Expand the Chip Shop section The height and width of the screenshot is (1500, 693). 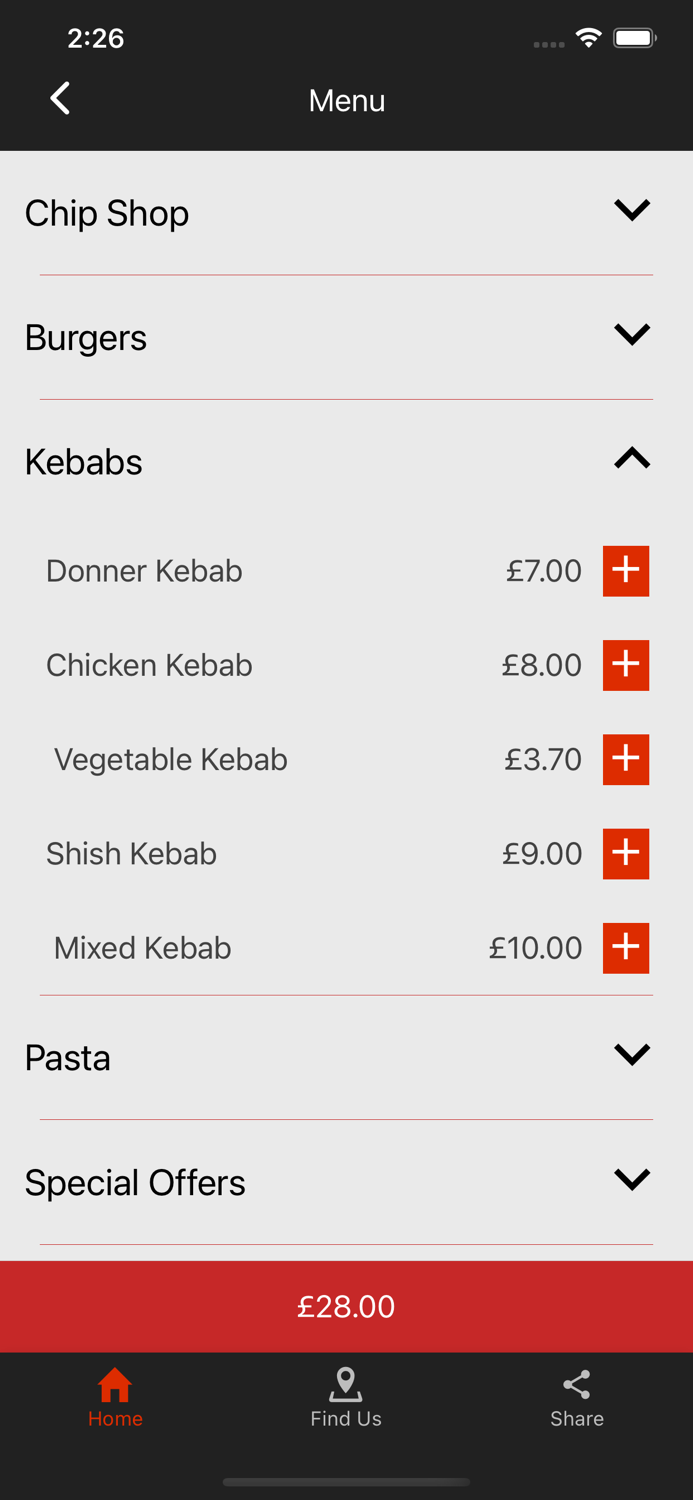(x=631, y=210)
